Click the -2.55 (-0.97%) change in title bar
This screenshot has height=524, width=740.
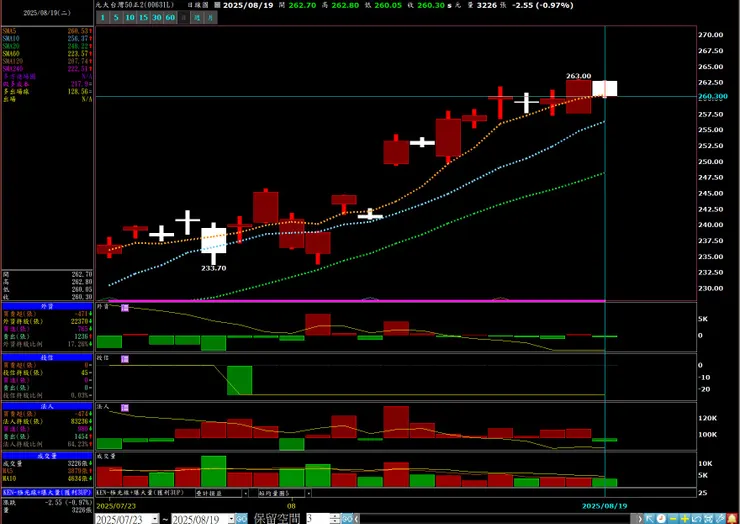(541, 5)
